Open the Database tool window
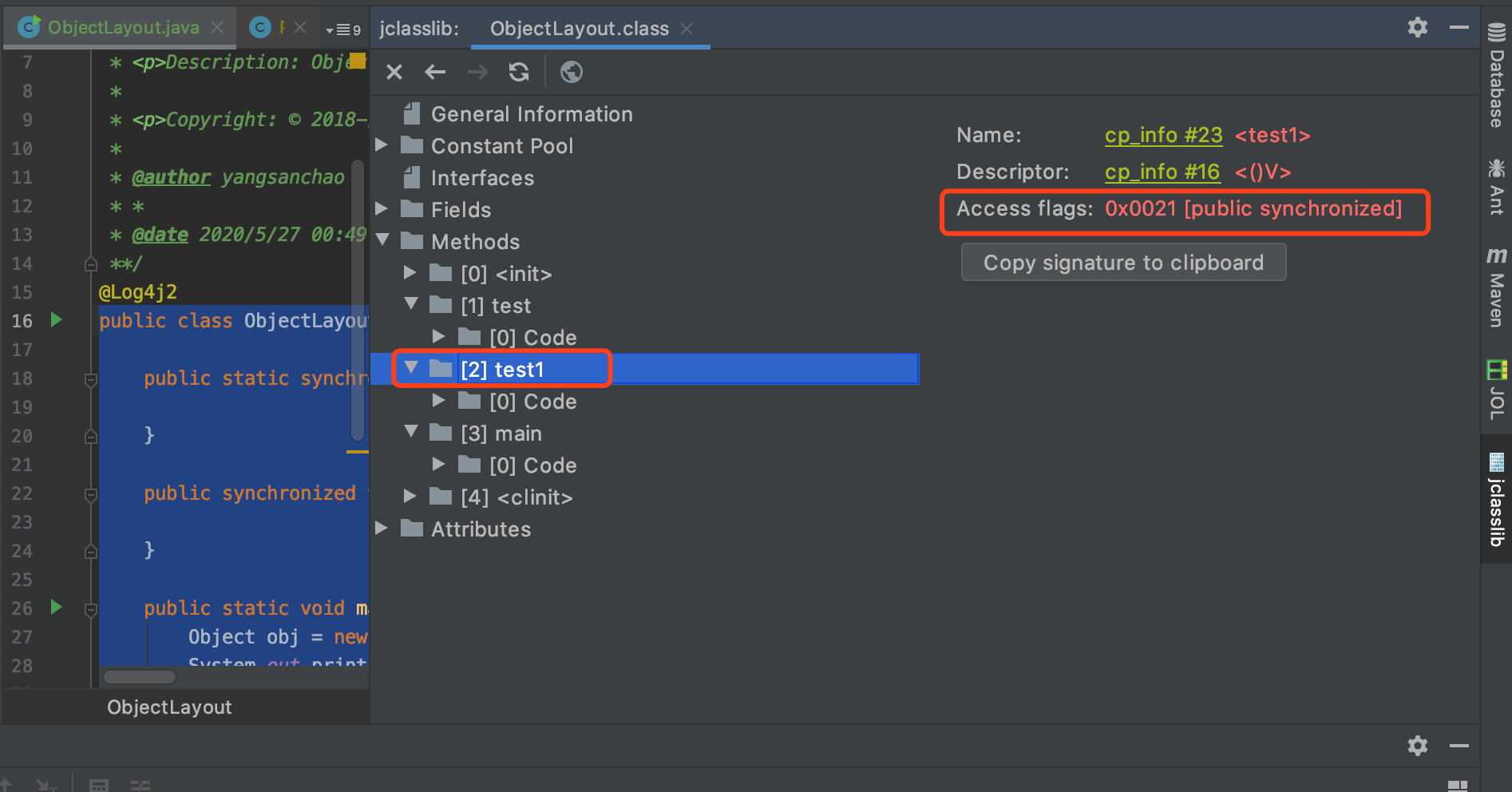The height and width of the screenshot is (792, 1512). (1496, 76)
